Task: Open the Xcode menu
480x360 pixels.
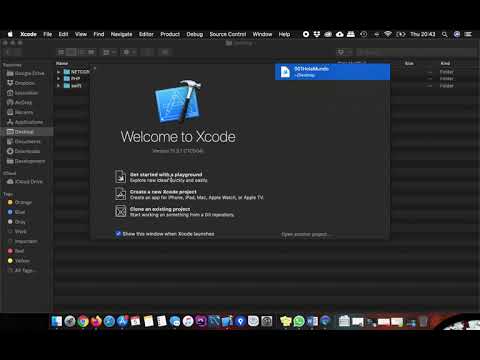Action: pos(28,34)
